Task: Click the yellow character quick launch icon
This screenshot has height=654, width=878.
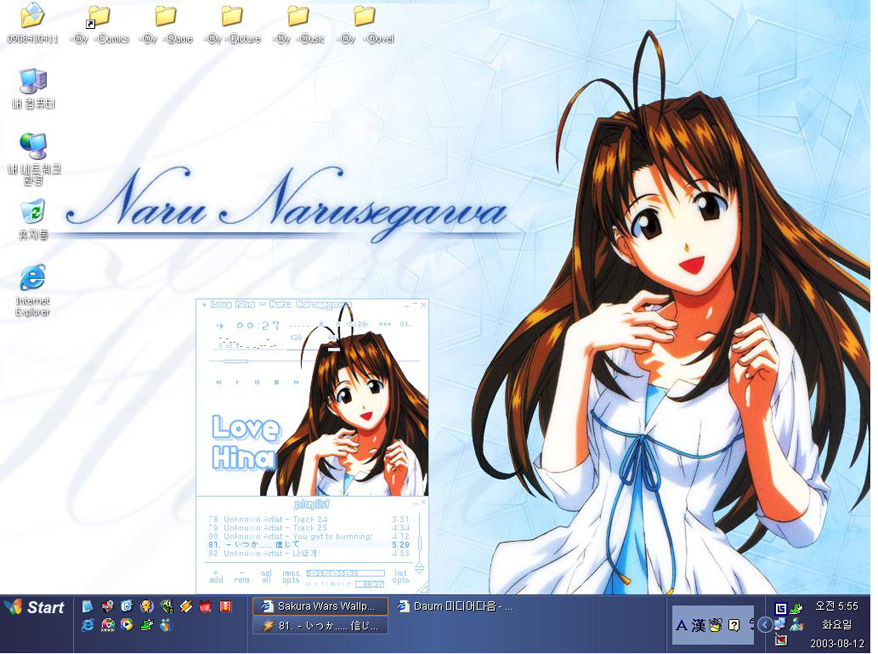Action: (147, 606)
